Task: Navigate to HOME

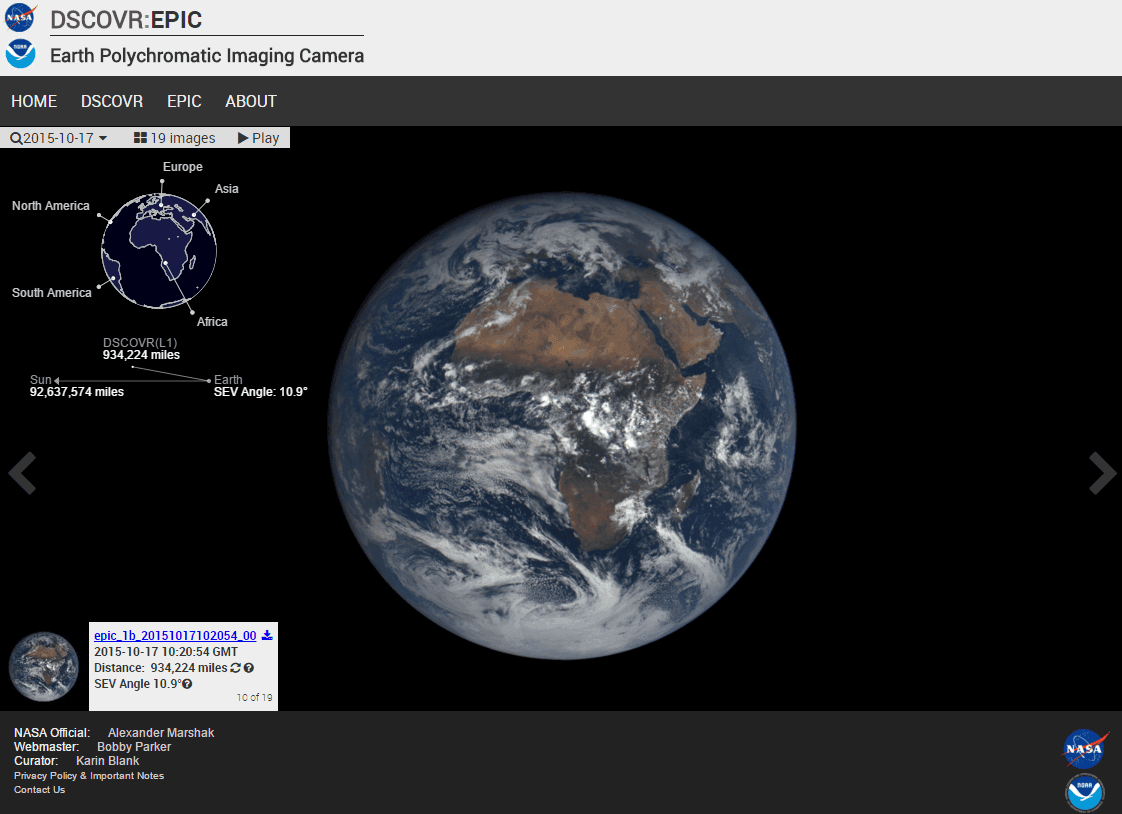Action: click(33, 101)
